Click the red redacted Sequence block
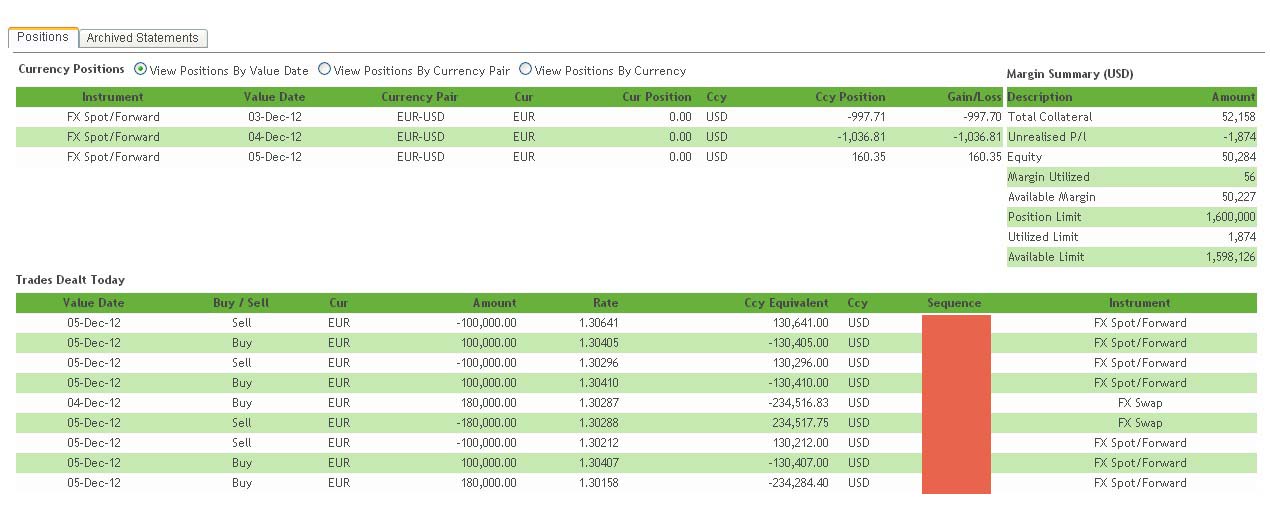The width and height of the screenshot is (1270, 511). (956, 403)
